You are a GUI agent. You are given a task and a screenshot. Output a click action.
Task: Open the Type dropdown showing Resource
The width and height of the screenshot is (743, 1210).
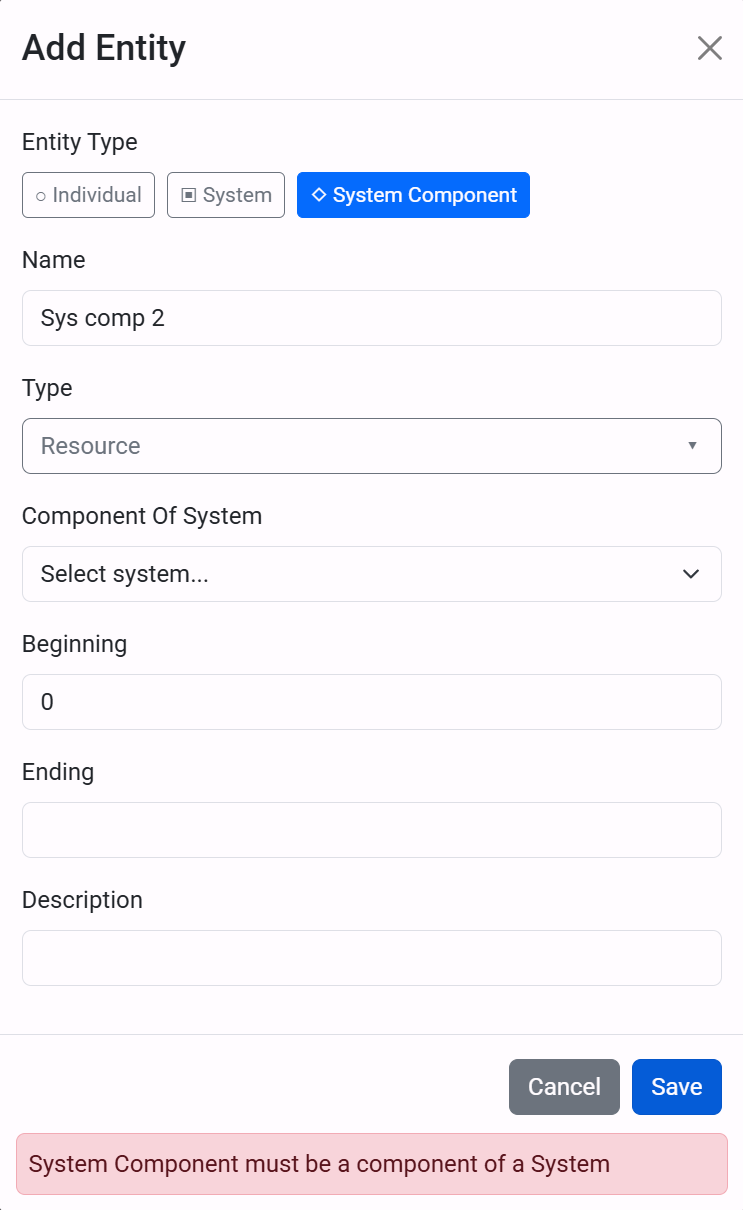tap(371, 446)
